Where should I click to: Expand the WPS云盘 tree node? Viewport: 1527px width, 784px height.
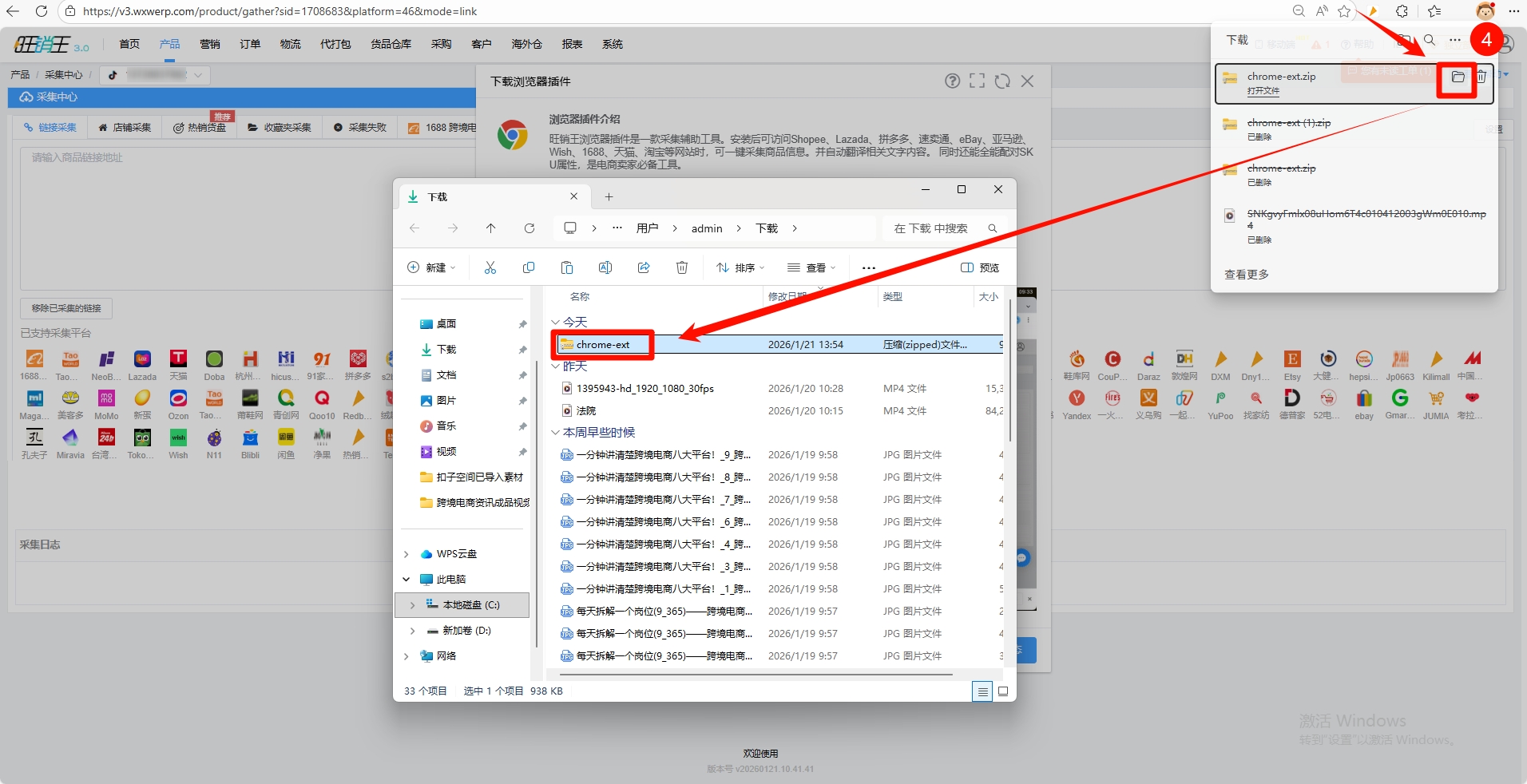tap(407, 554)
